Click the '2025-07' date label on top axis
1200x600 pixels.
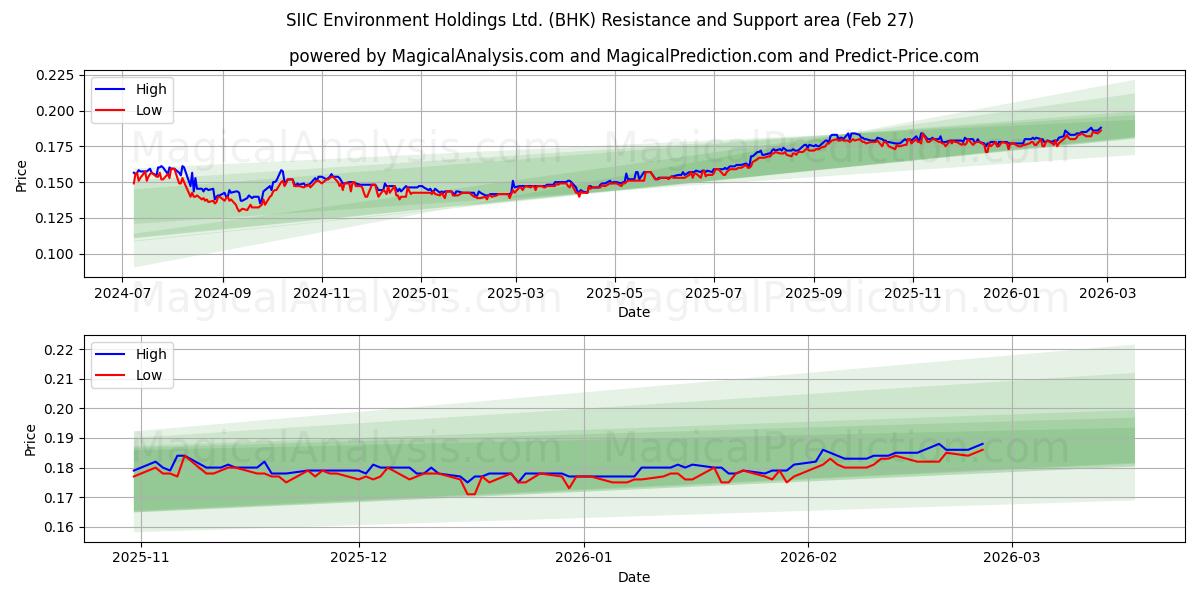[713, 294]
